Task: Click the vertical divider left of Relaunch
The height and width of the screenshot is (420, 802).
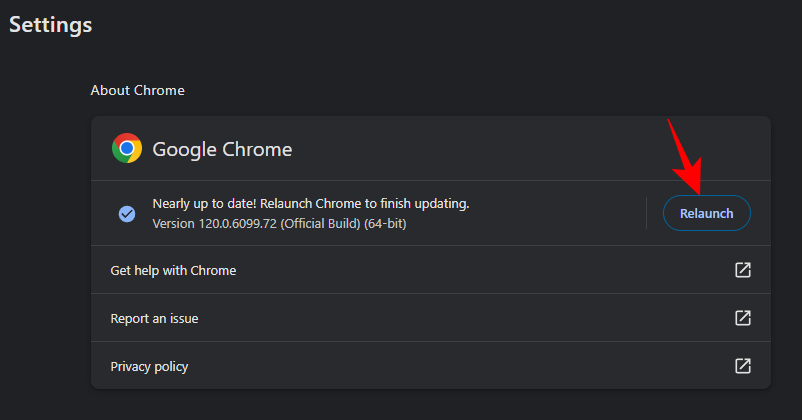Action: coord(647,213)
